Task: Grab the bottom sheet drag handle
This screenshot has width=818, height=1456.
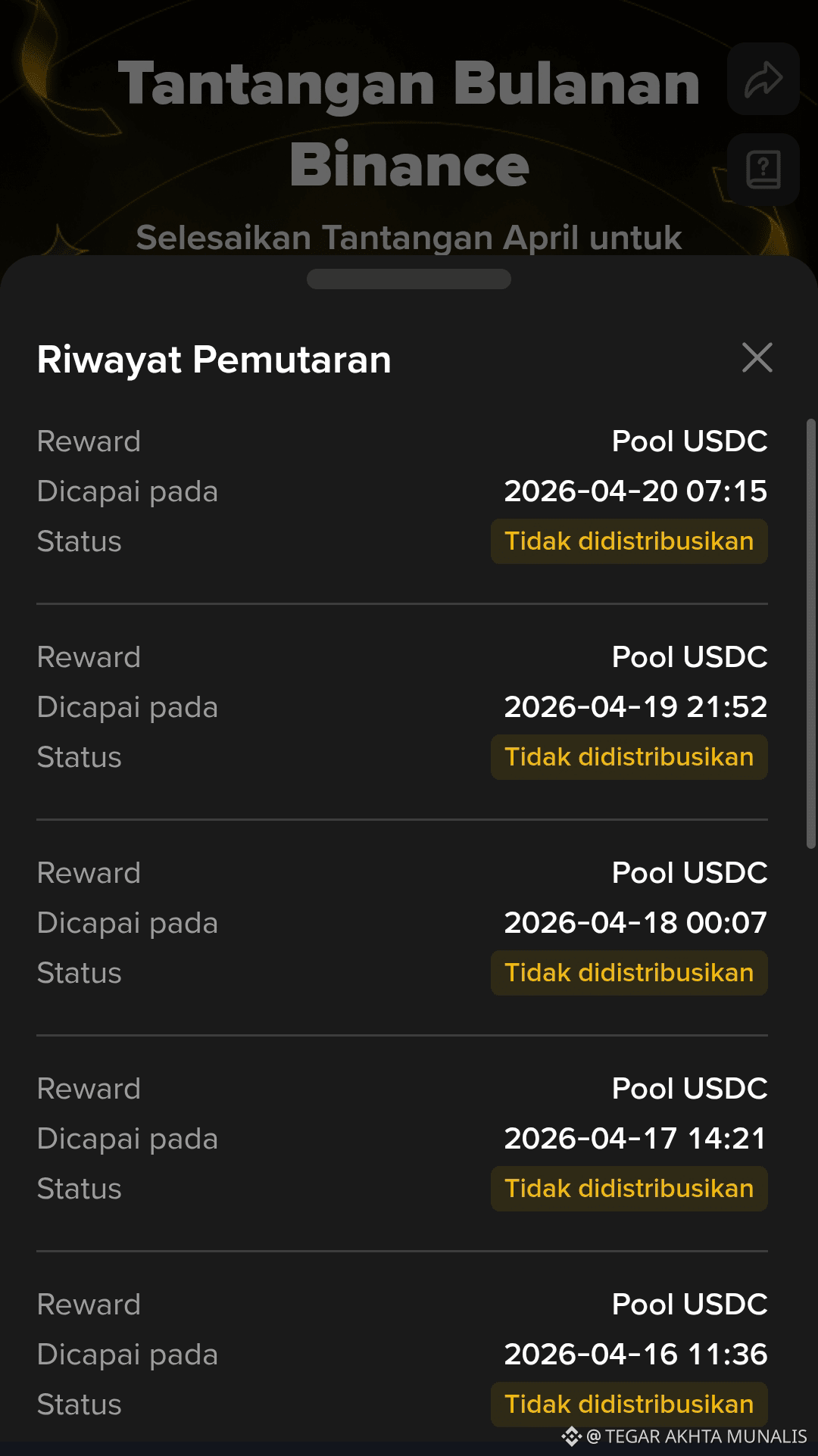Action: 409,279
